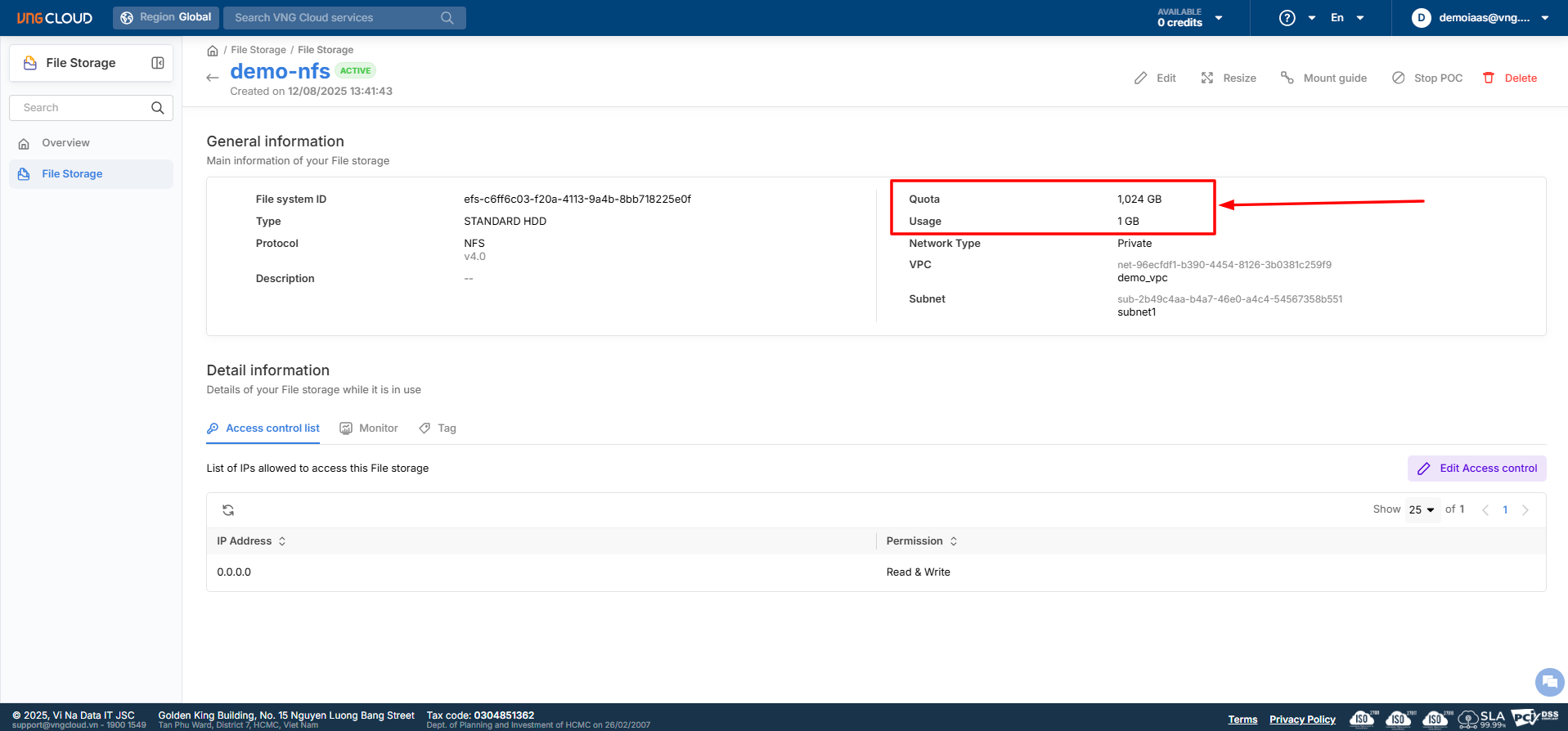Image resolution: width=1568 pixels, height=731 pixels.
Task: Open the live chat support bubble
Action: point(1548,681)
